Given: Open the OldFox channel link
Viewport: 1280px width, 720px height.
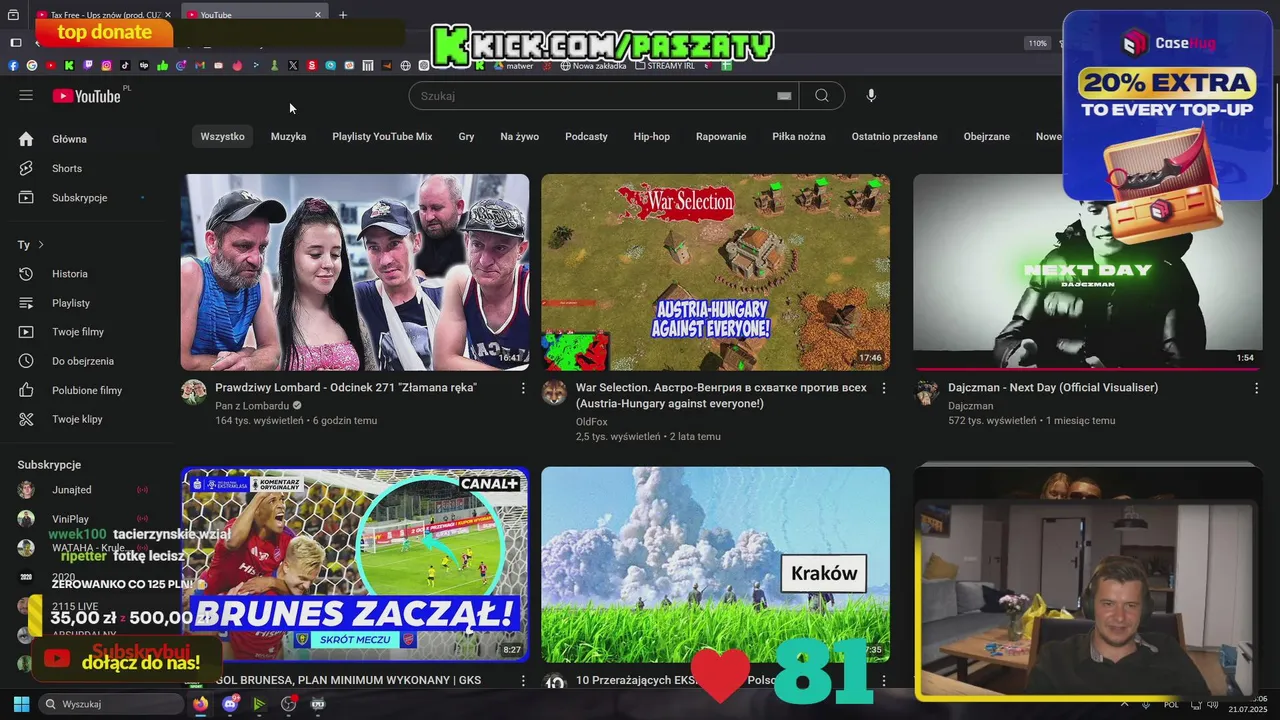Looking at the screenshot, I should (x=592, y=422).
